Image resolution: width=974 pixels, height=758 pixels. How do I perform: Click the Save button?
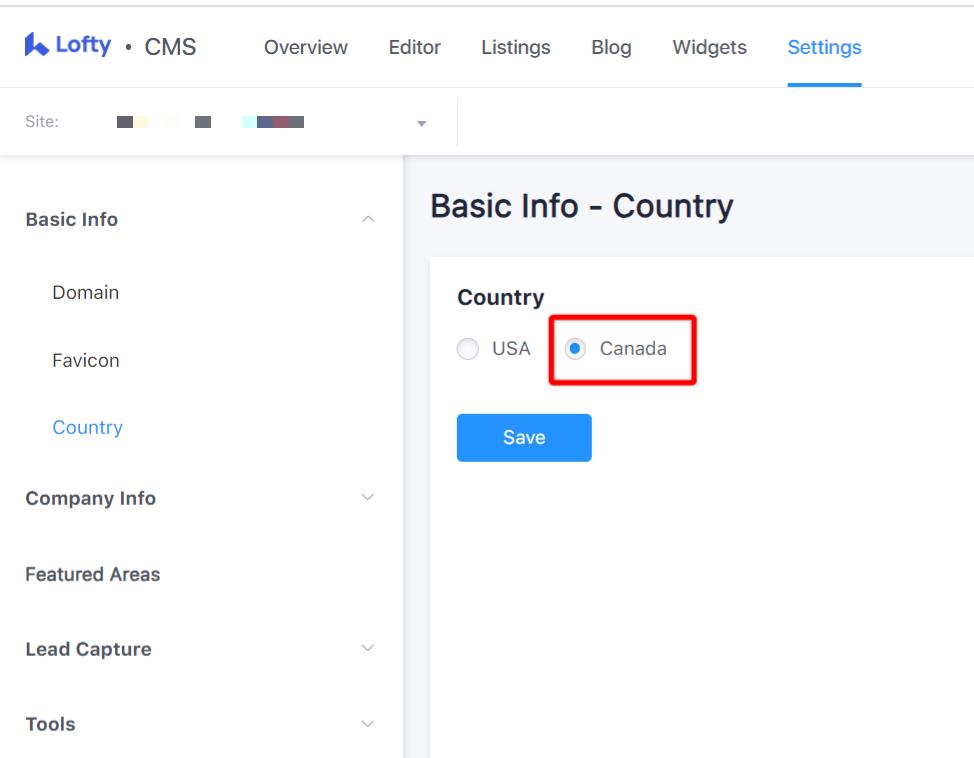pyautogui.click(x=523, y=437)
